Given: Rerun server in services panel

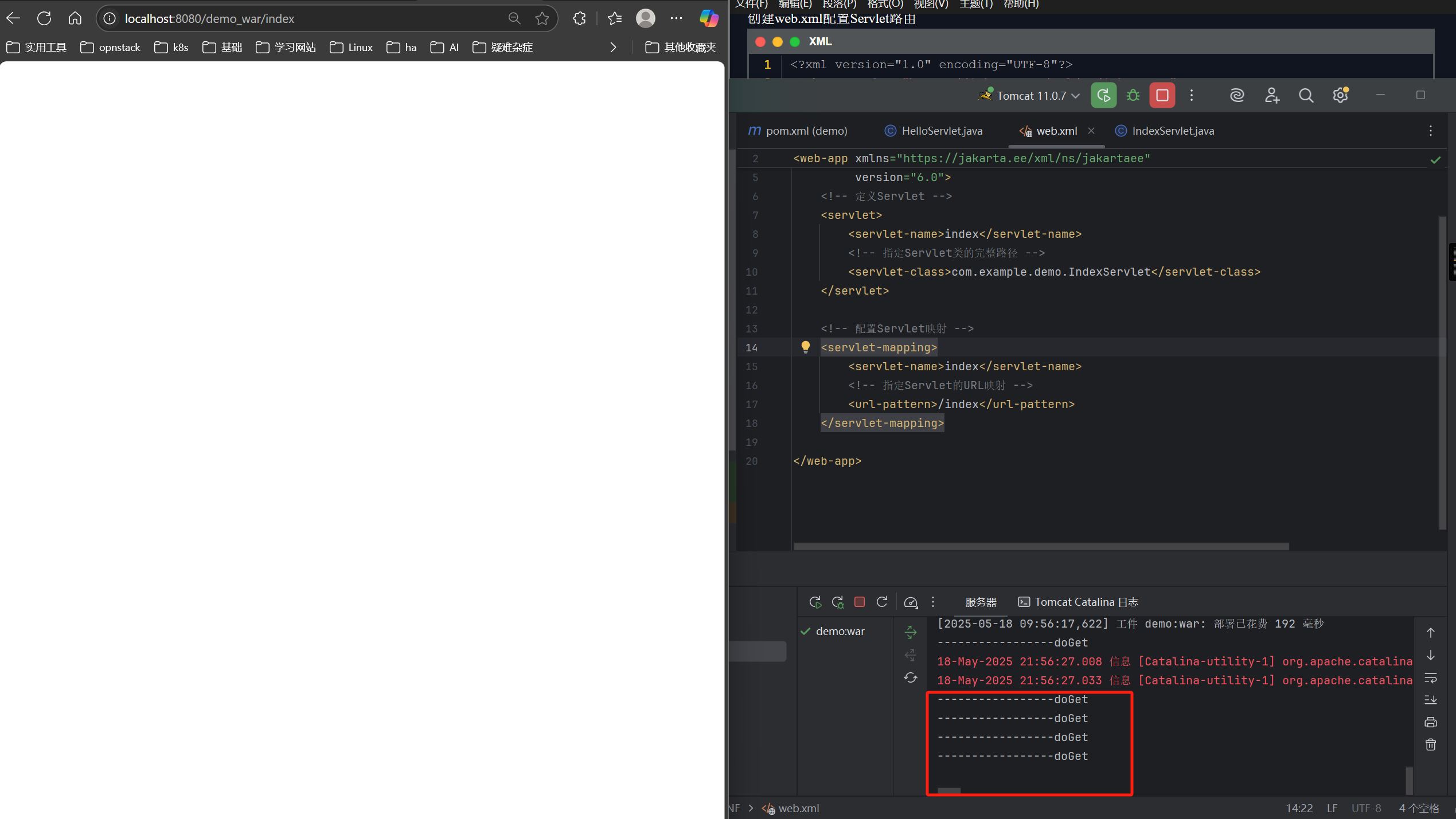Looking at the screenshot, I should (815, 602).
